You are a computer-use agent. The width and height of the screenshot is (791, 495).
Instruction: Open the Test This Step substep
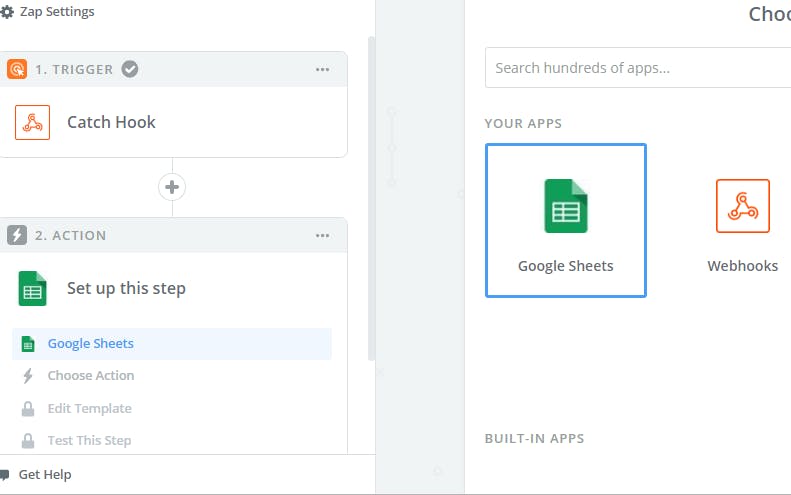click(x=89, y=441)
